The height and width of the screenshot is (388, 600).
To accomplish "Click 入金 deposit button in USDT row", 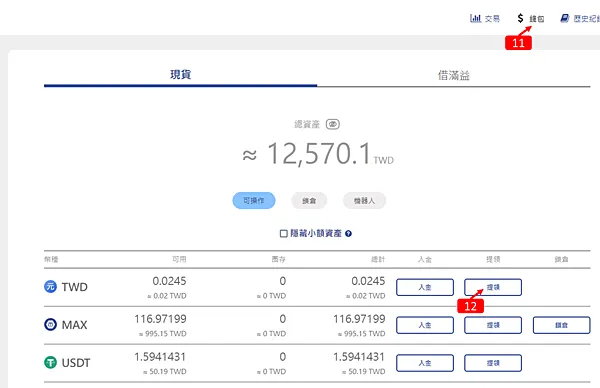I will (425, 363).
